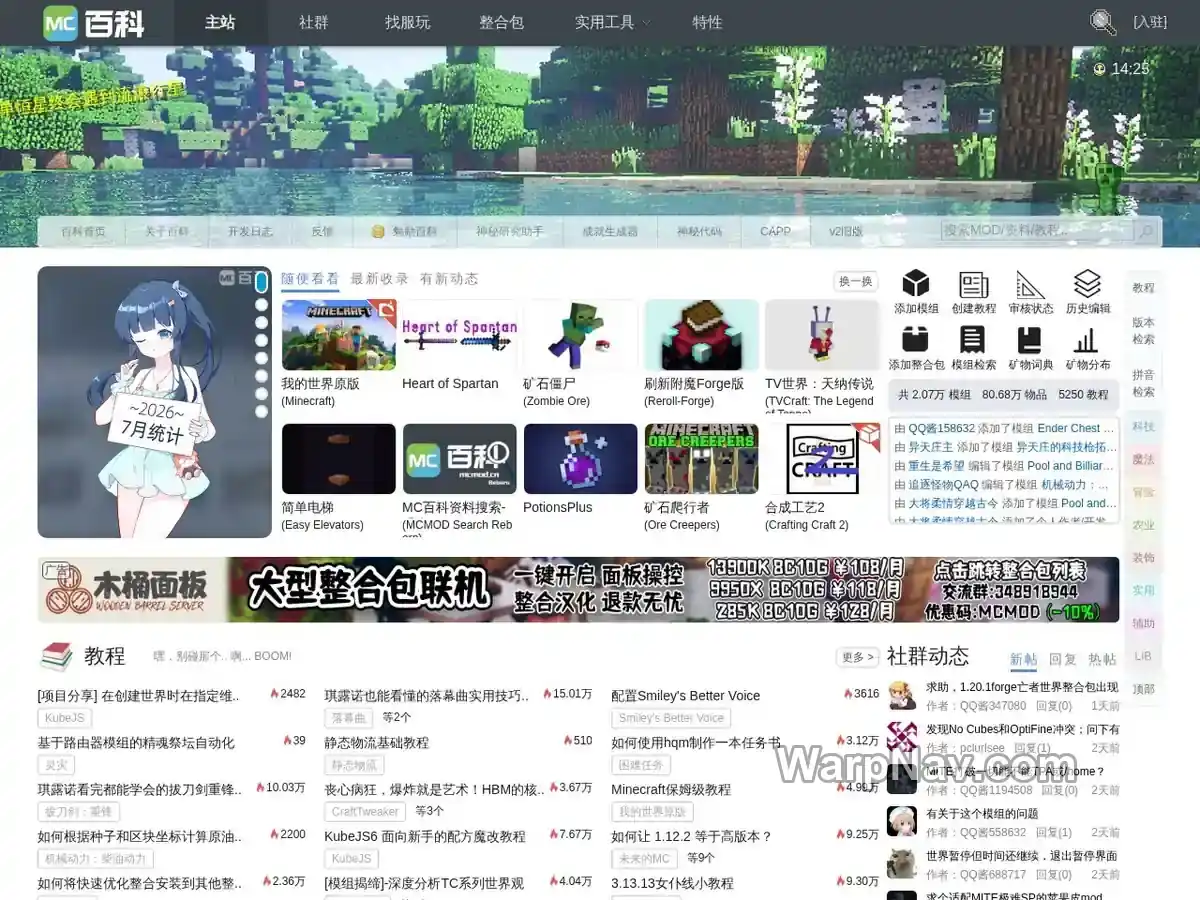Open 简单电梯 (Easy Elevators) thumbnail
This screenshot has width=1200, height=900.
tap(339, 459)
